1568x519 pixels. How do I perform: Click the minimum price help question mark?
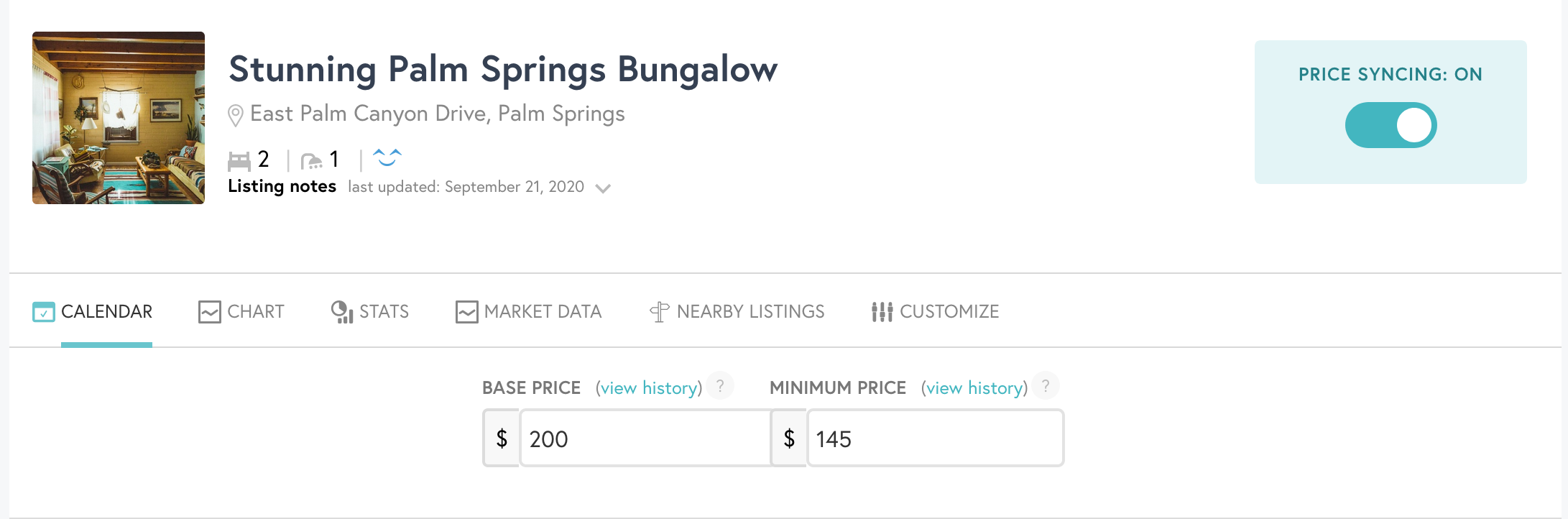1046,386
